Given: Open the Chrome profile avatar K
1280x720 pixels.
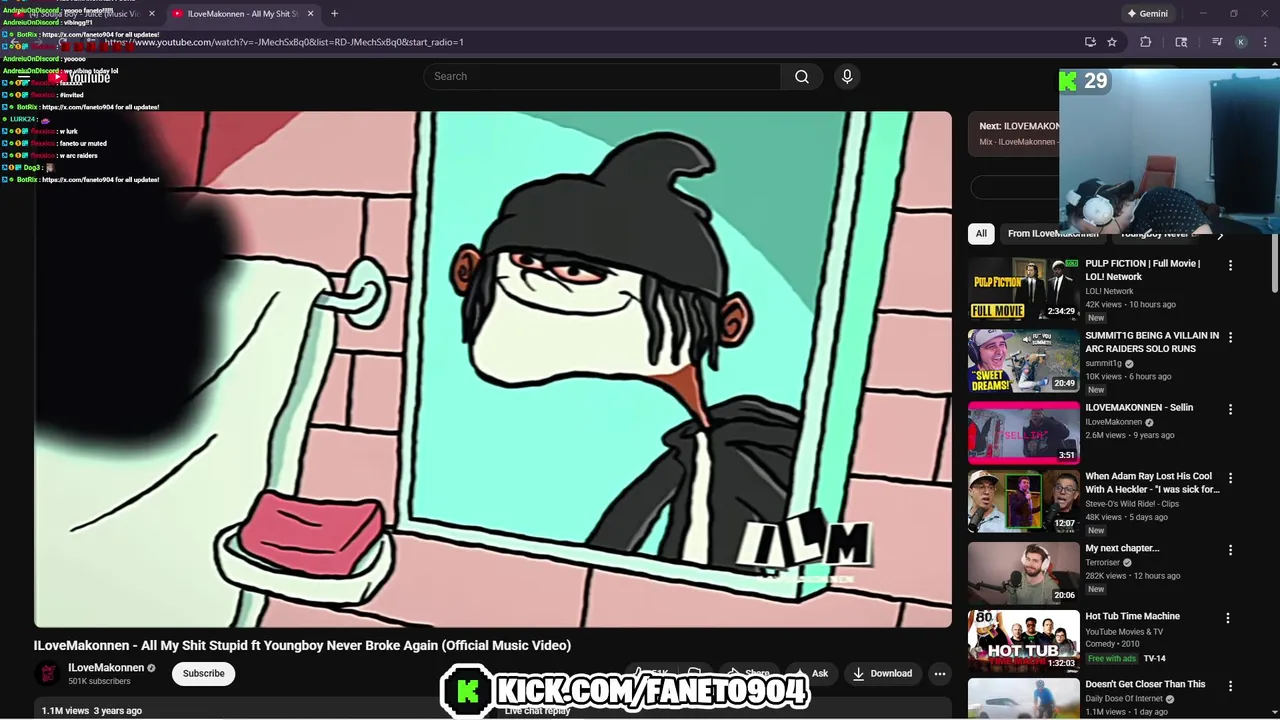Looking at the screenshot, I should pos(1241,42).
